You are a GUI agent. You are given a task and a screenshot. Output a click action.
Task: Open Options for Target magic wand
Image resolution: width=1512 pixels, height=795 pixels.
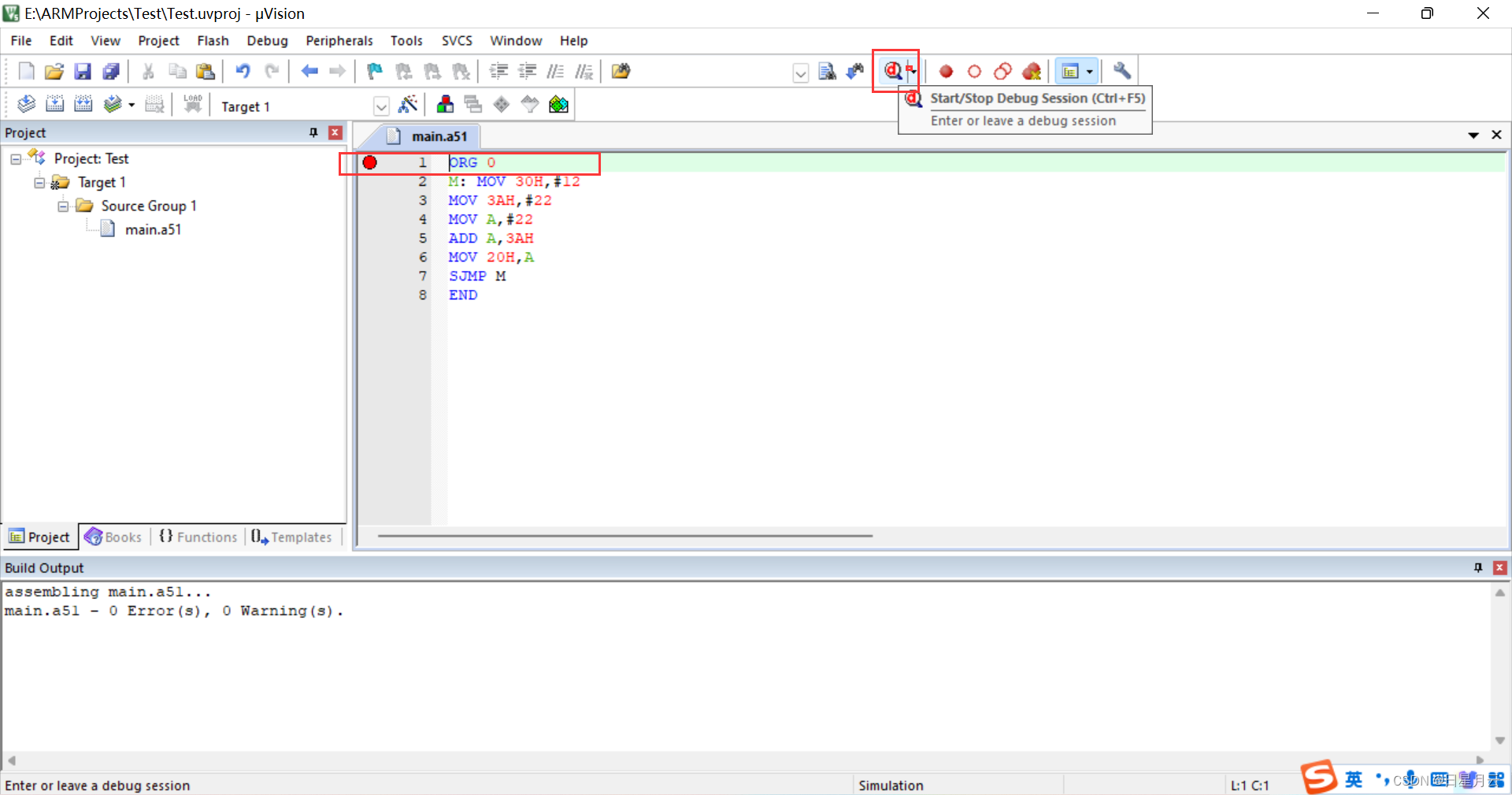pos(408,104)
